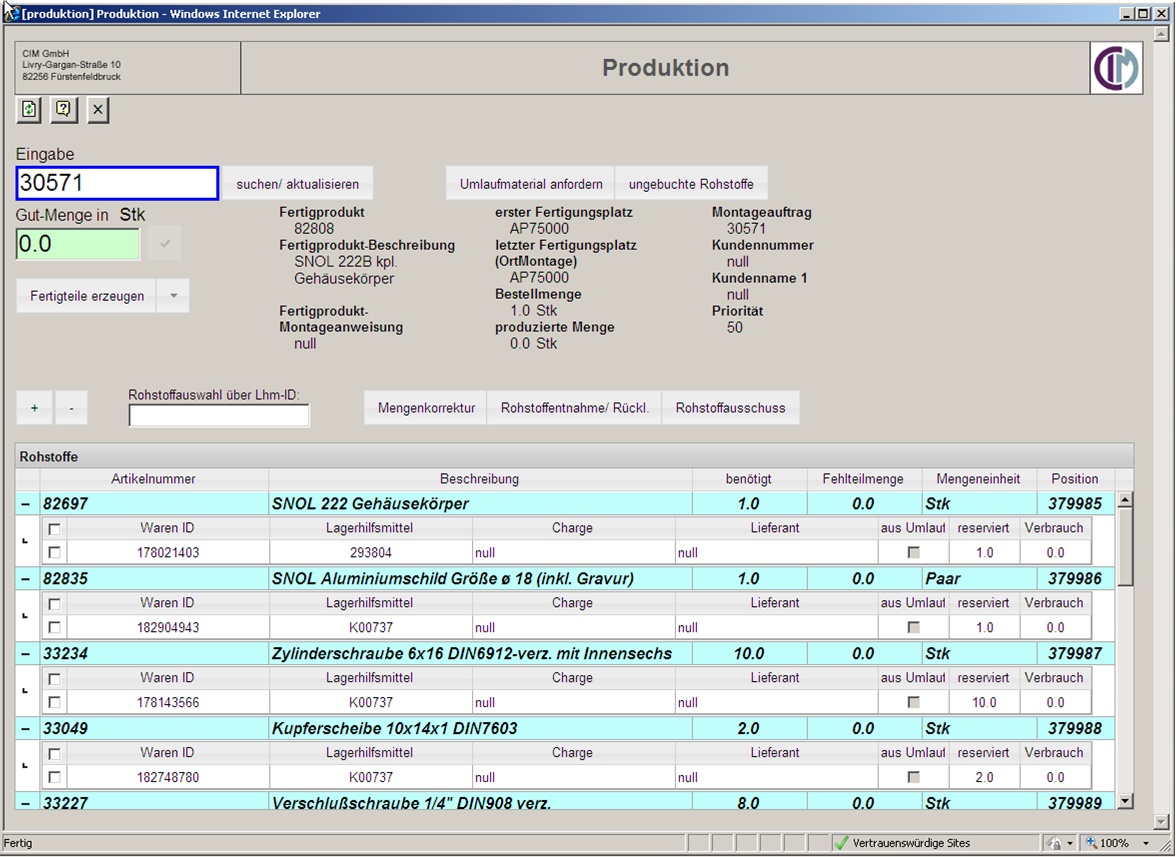The width and height of the screenshot is (1176, 857).
Task: Click the CIM company logo
Action: pyautogui.click(x=1116, y=68)
